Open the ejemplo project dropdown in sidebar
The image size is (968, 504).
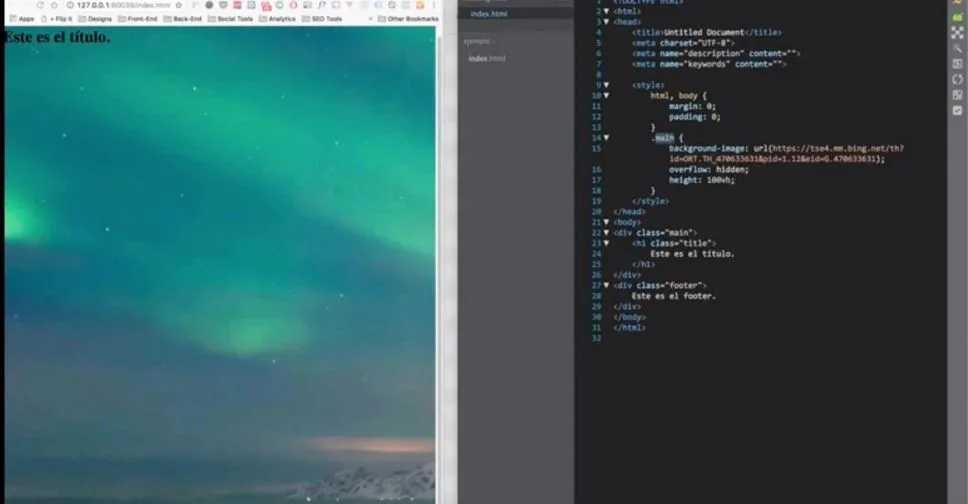pyautogui.click(x=478, y=41)
